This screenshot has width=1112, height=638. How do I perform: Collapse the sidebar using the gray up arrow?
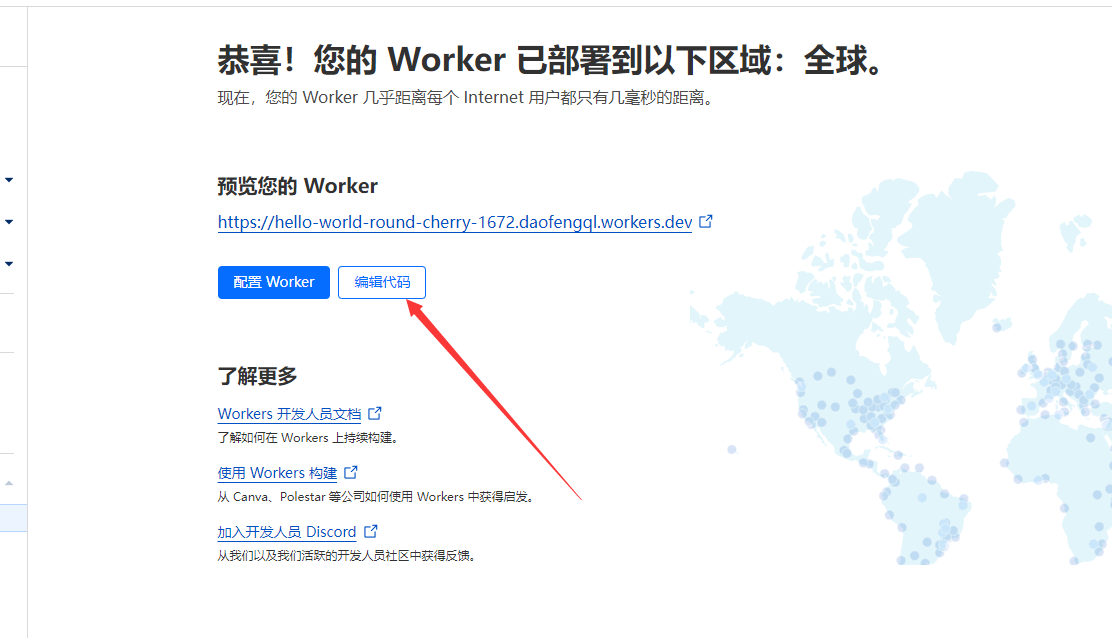click(9, 483)
